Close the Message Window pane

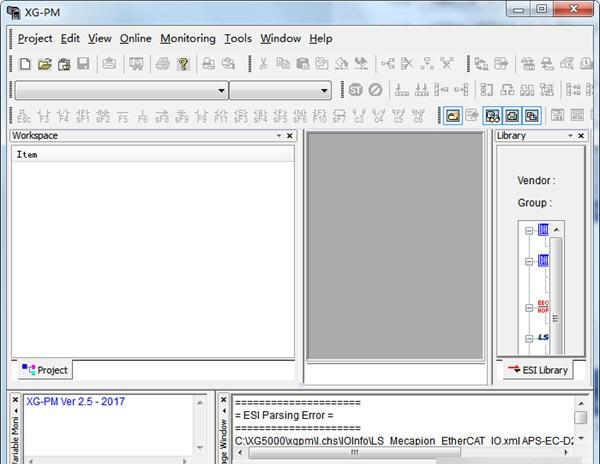(x=224, y=400)
